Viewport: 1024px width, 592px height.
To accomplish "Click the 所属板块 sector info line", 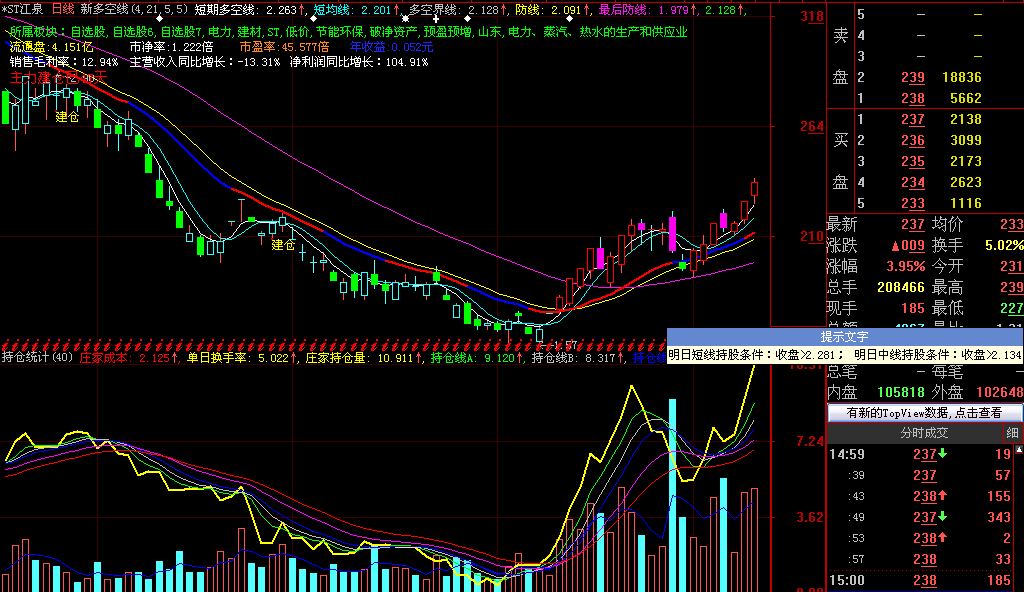I will [348, 32].
